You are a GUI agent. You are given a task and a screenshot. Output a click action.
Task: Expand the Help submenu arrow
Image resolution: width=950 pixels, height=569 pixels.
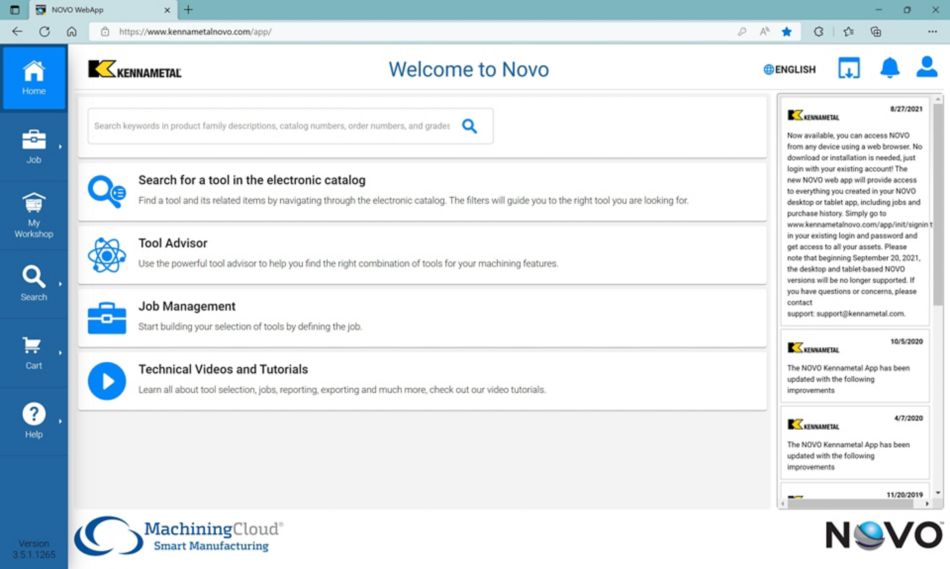(60, 421)
